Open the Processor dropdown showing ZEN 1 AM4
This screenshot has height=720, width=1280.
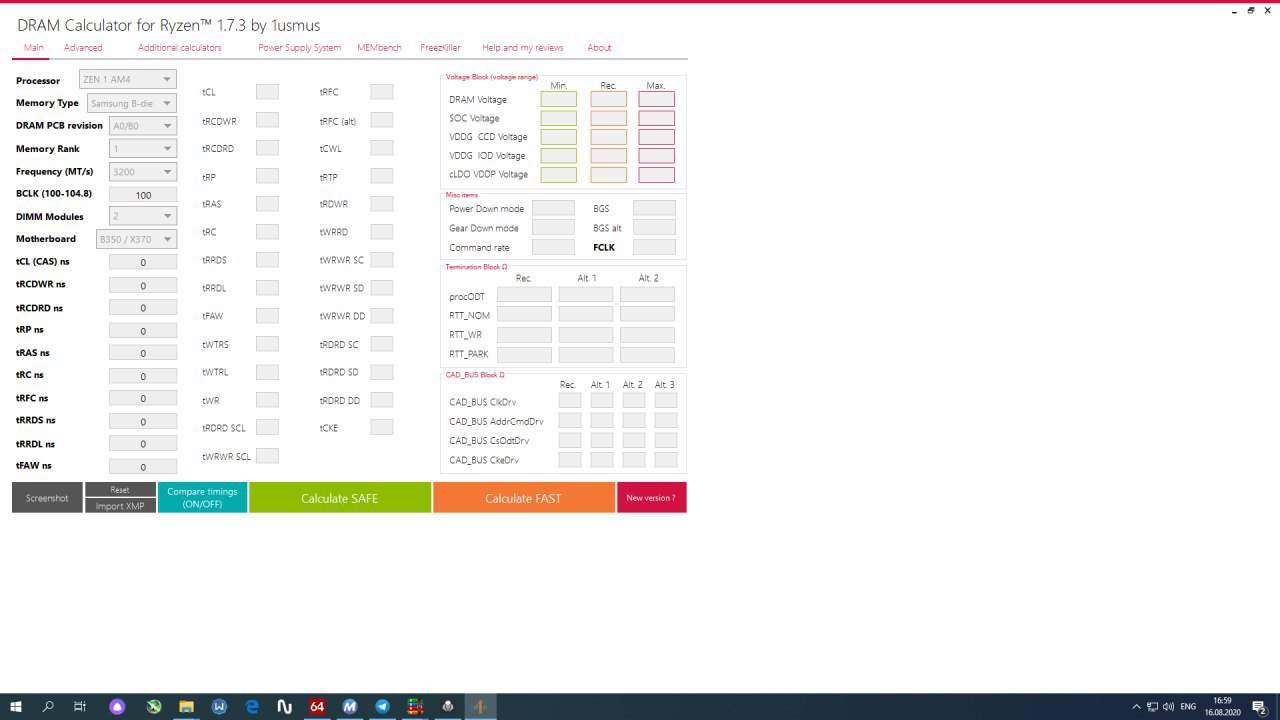[x=128, y=79]
